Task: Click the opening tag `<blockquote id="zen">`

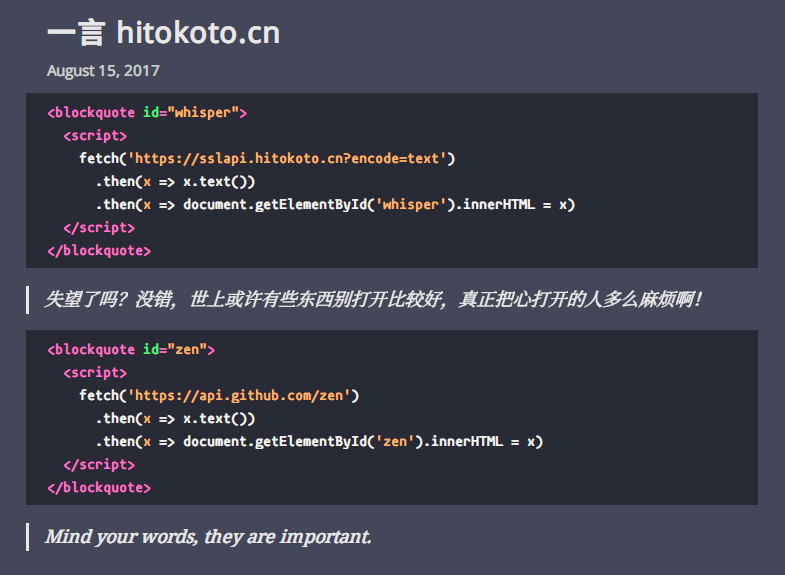Action: pos(131,349)
